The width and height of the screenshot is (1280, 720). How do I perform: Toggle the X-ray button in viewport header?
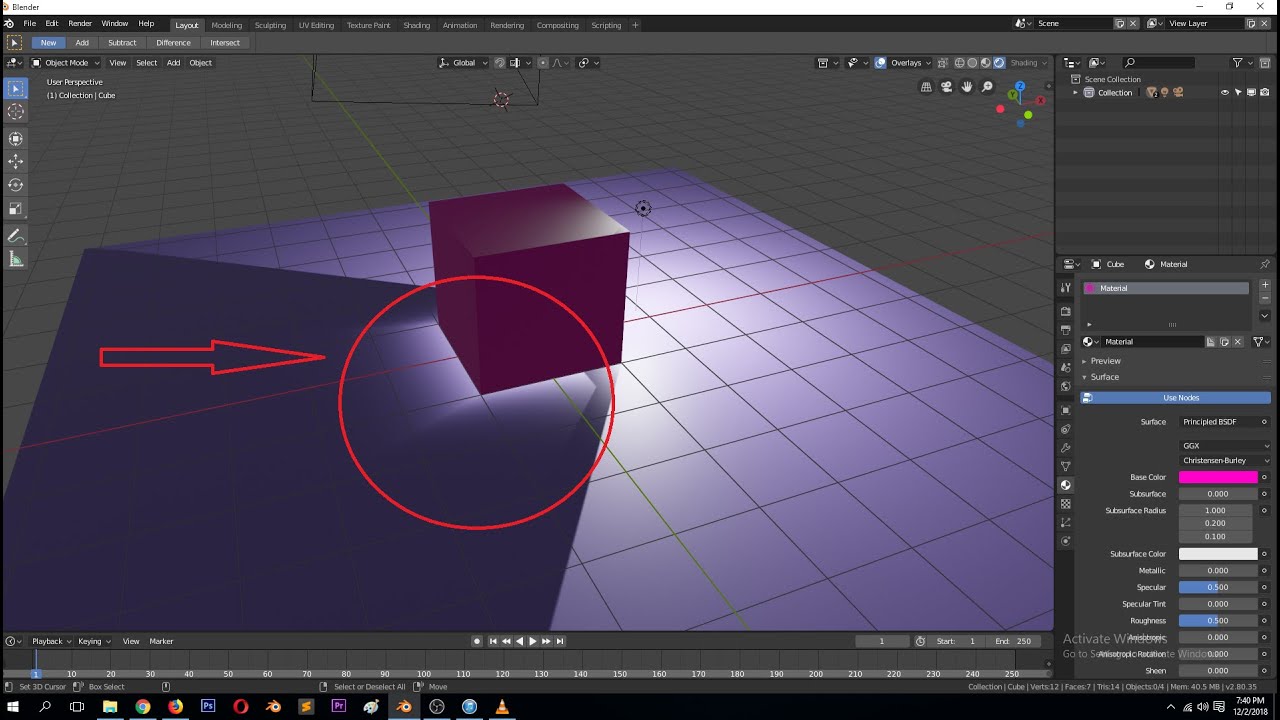[942, 63]
